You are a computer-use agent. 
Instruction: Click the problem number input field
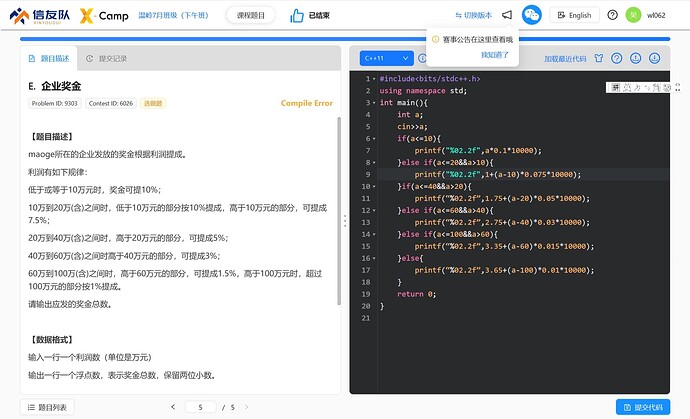tap(200, 407)
